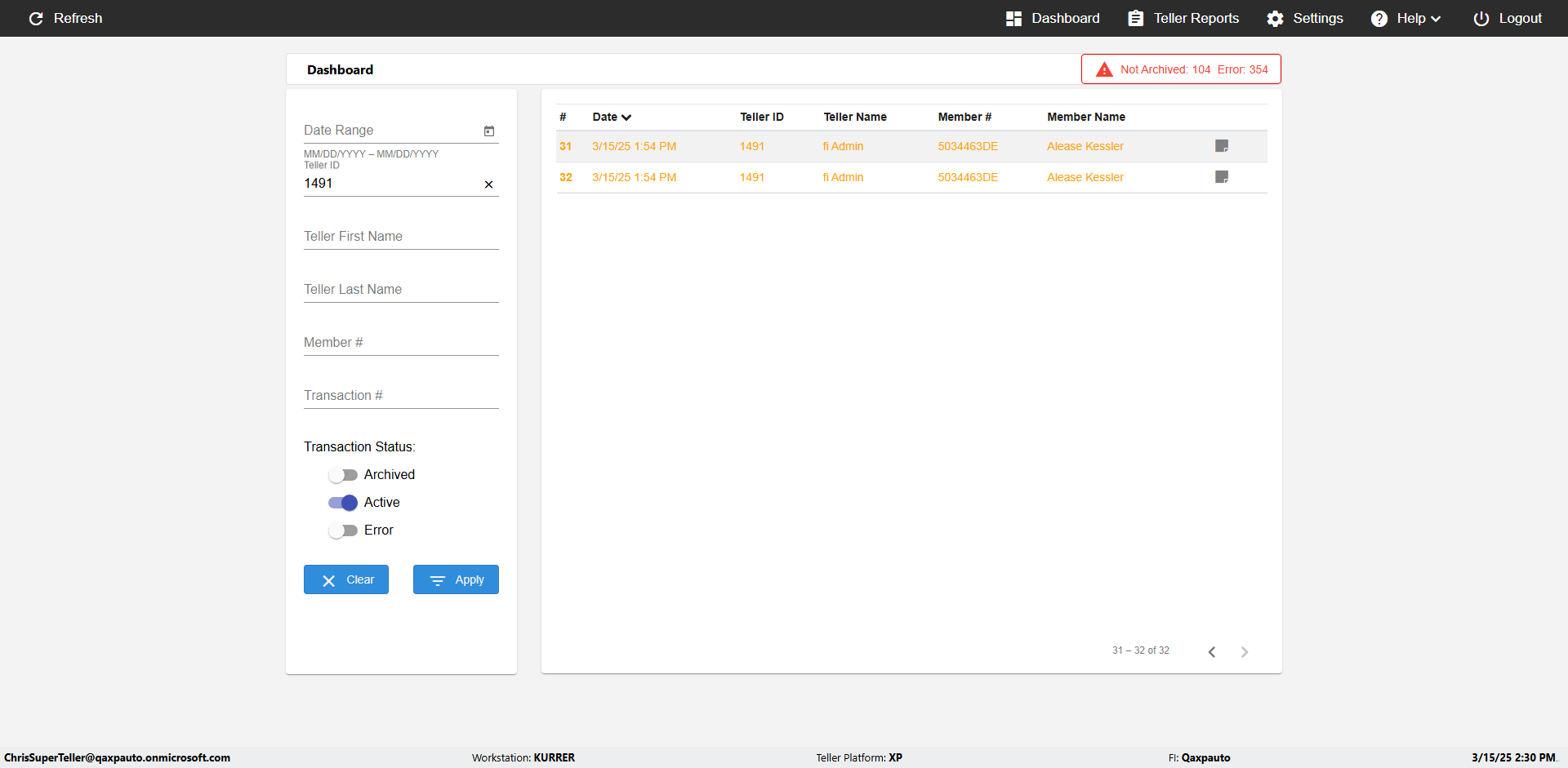1568x768 pixels.
Task: Click the Dashboard grid icon in top bar
Action: pos(1013,18)
